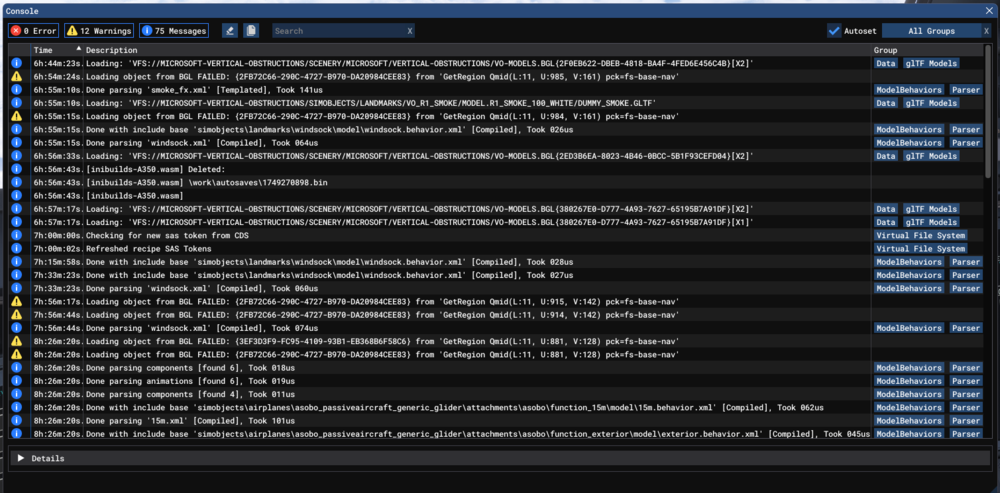Click the info icon on the first log row

[16, 63]
